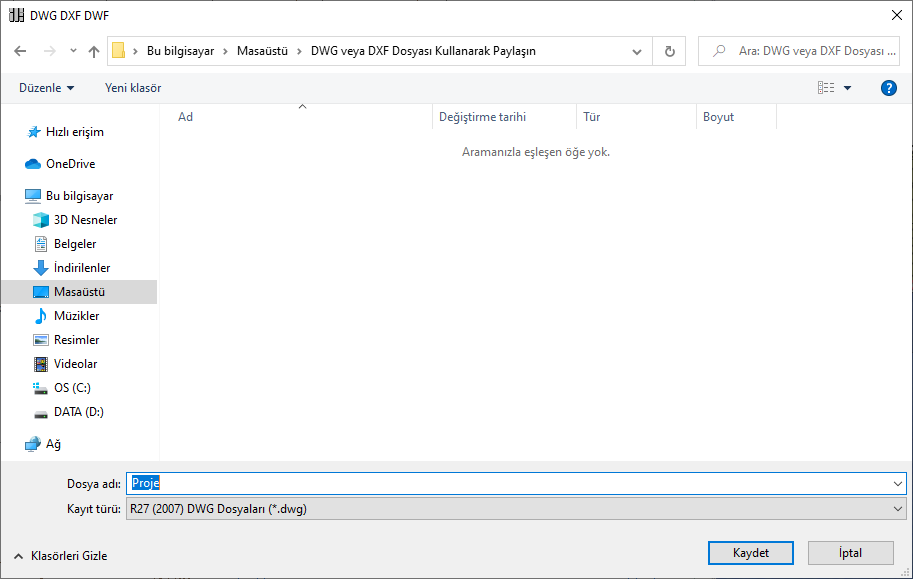Collapse folders with Klasörleri Gizle

click(60, 555)
